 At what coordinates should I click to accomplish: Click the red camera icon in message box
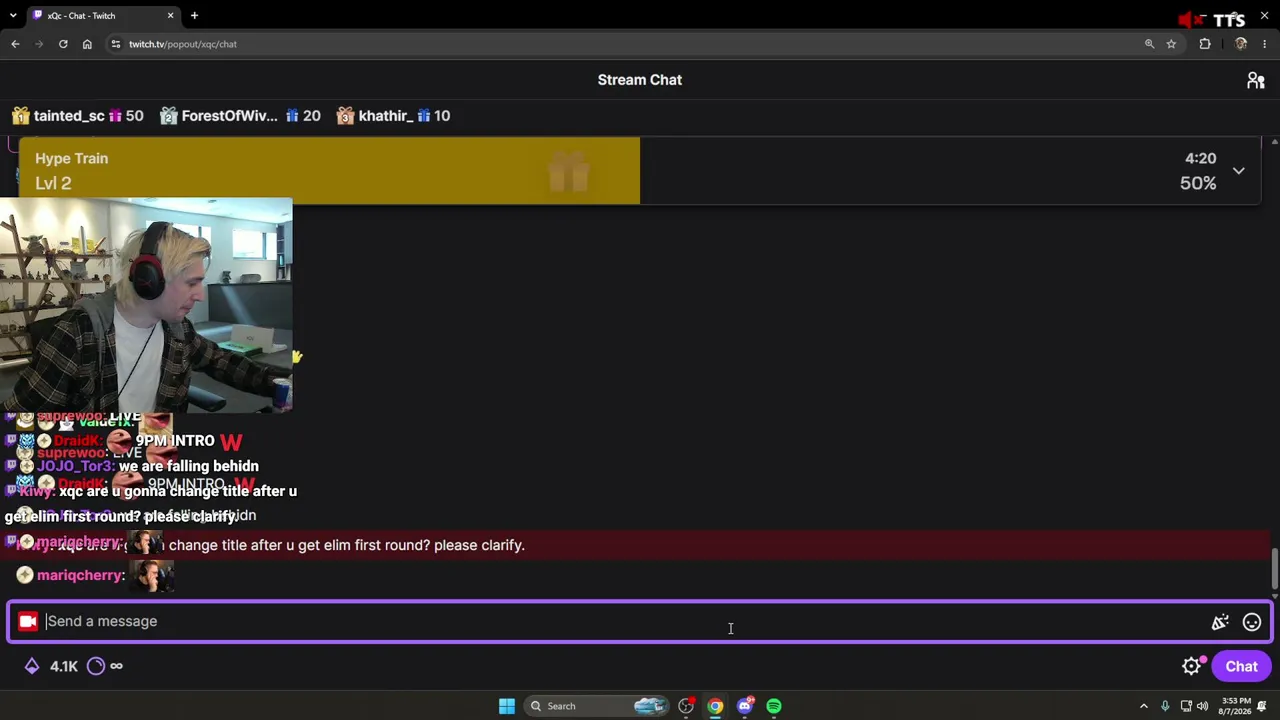(28, 621)
